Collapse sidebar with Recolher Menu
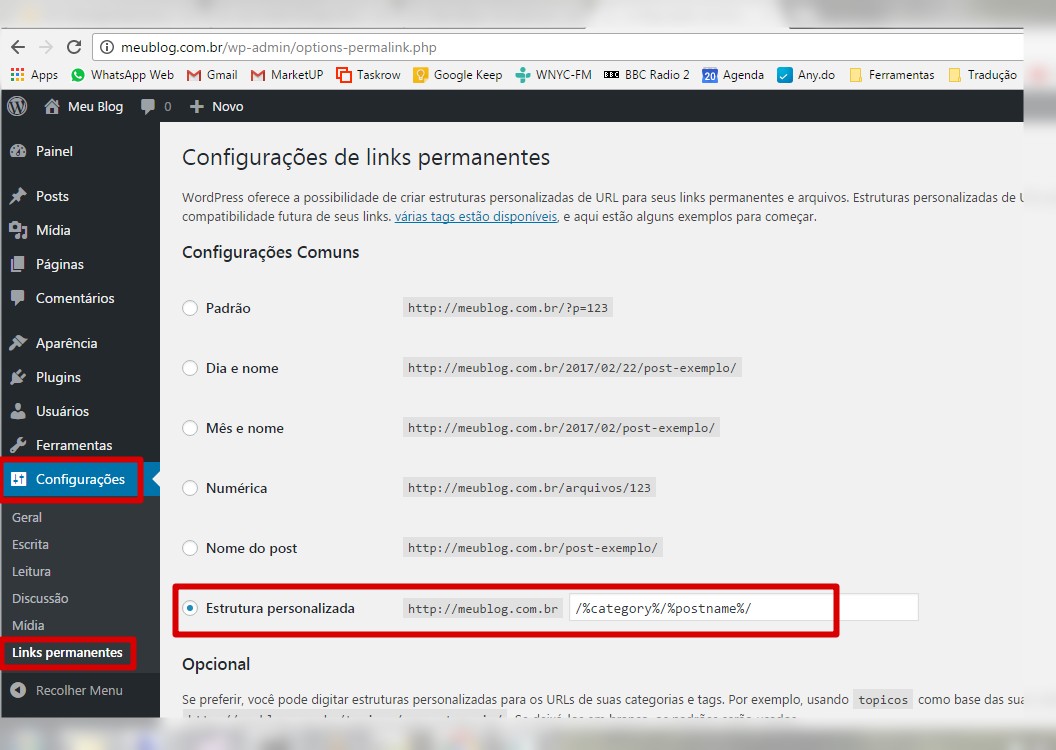The height and width of the screenshot is (750, 1056). click(x=67, y=691)
